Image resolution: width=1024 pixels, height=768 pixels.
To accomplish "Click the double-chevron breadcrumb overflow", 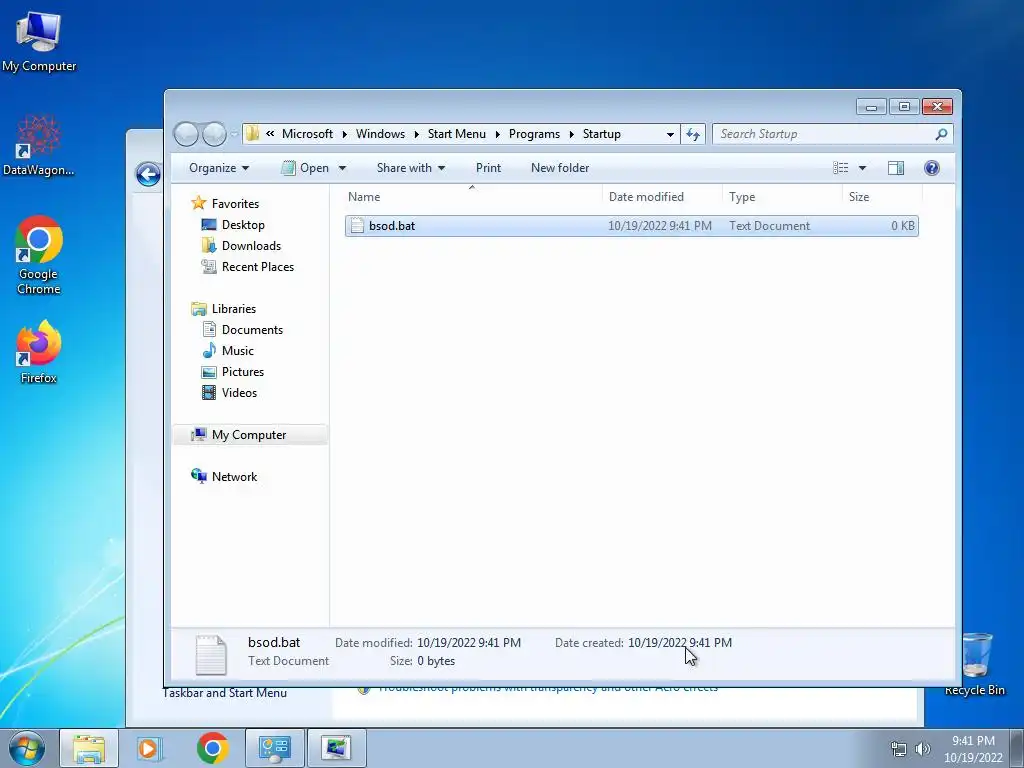I will click(270, 134).
